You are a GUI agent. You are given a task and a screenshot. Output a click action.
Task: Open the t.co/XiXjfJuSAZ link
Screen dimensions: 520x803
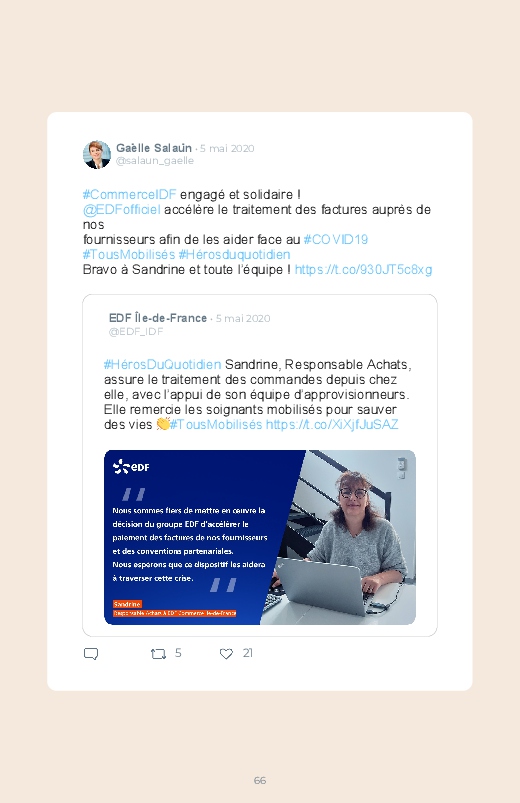(x=332, y=425)
